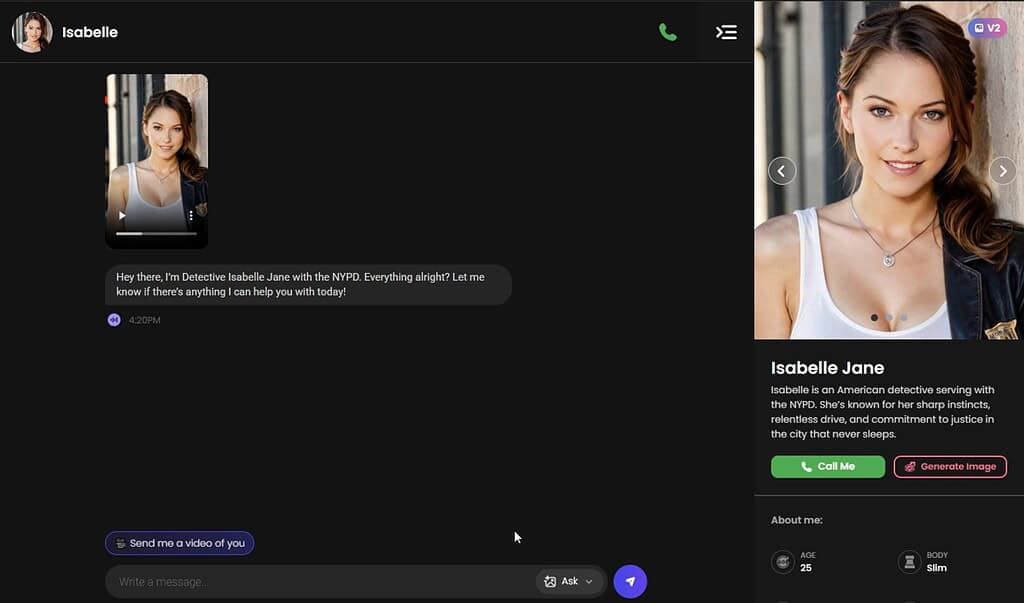Select the second carousel dot indicator
The height and width of the screenshot is (603, 1024).
tap(889, 318)
